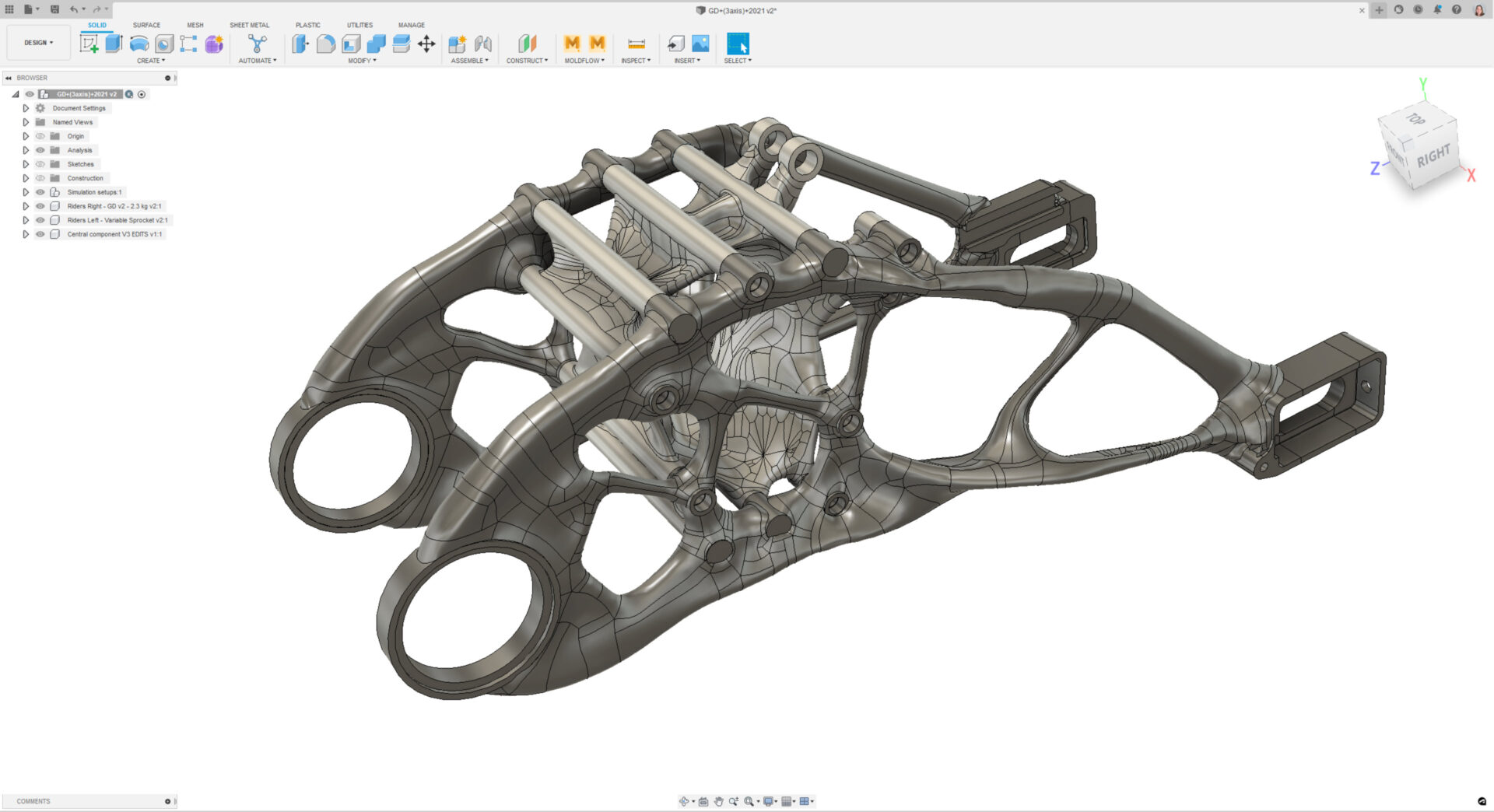Select the Orbit tool at bottom toolbar
This screenshot has height=812, width=1494.
[x=683, y=801]
